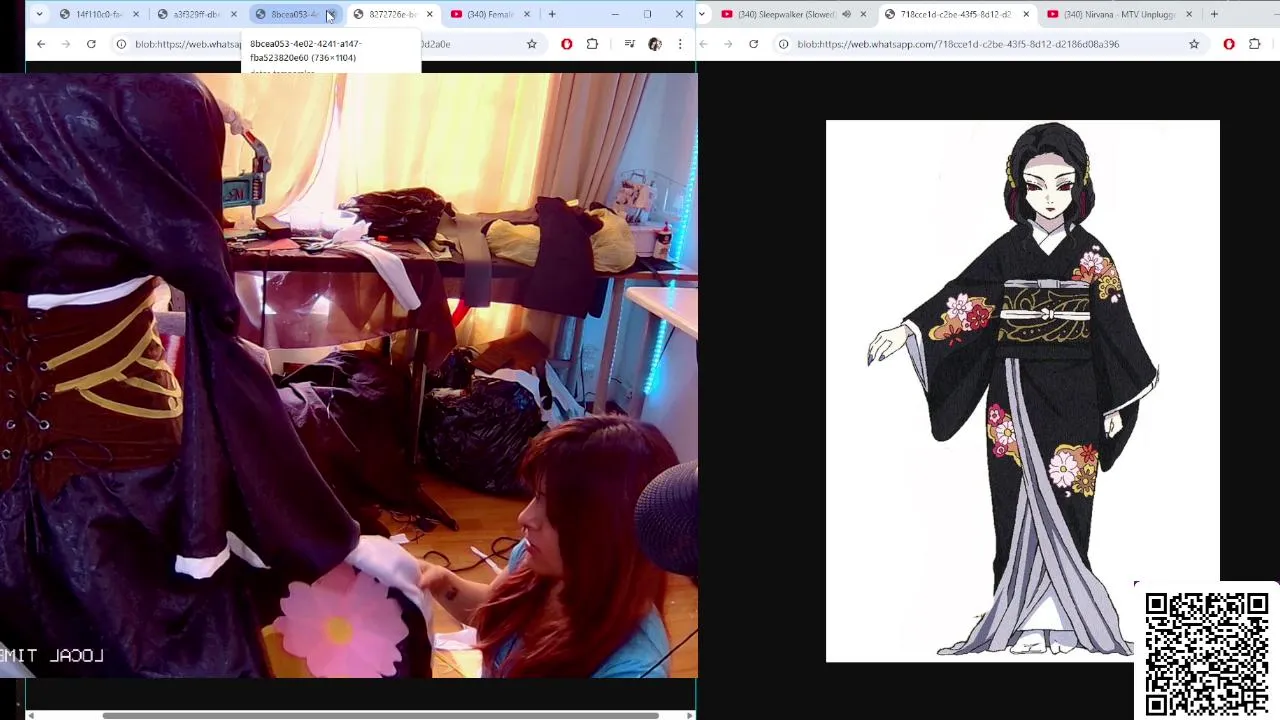Bookmark this page in the left browser
Viewport: 1280px width, 720px height.
(531, 44)
